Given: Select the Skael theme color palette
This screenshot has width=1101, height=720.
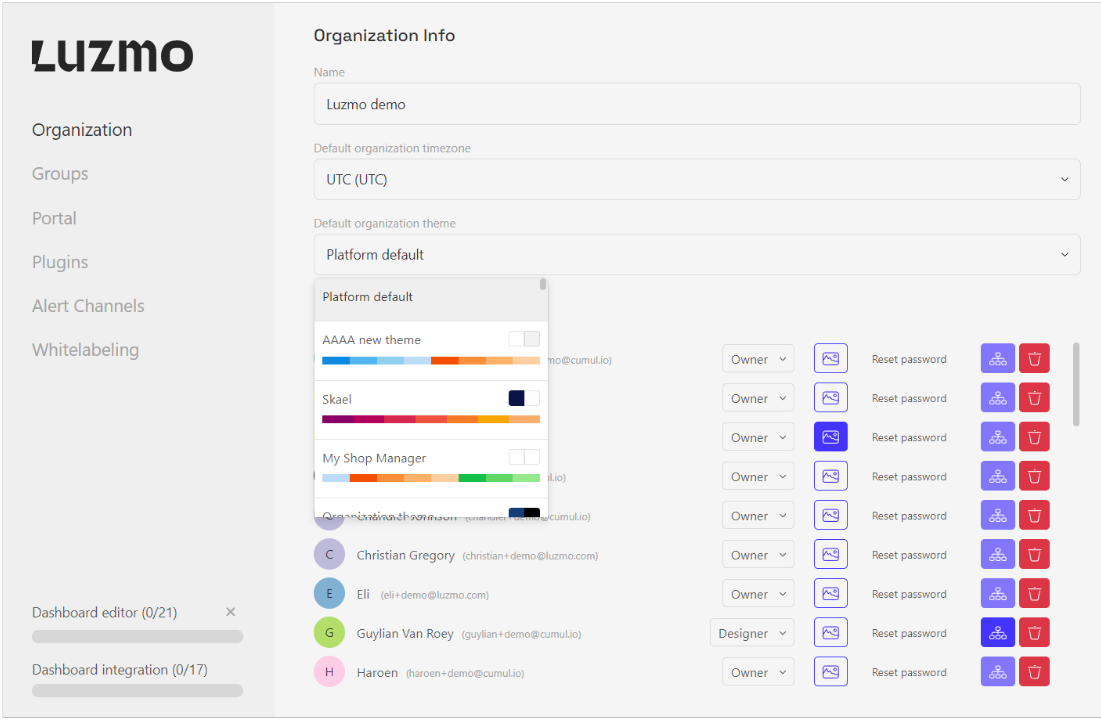Looking at the screenshot, I should coord(430,409).
